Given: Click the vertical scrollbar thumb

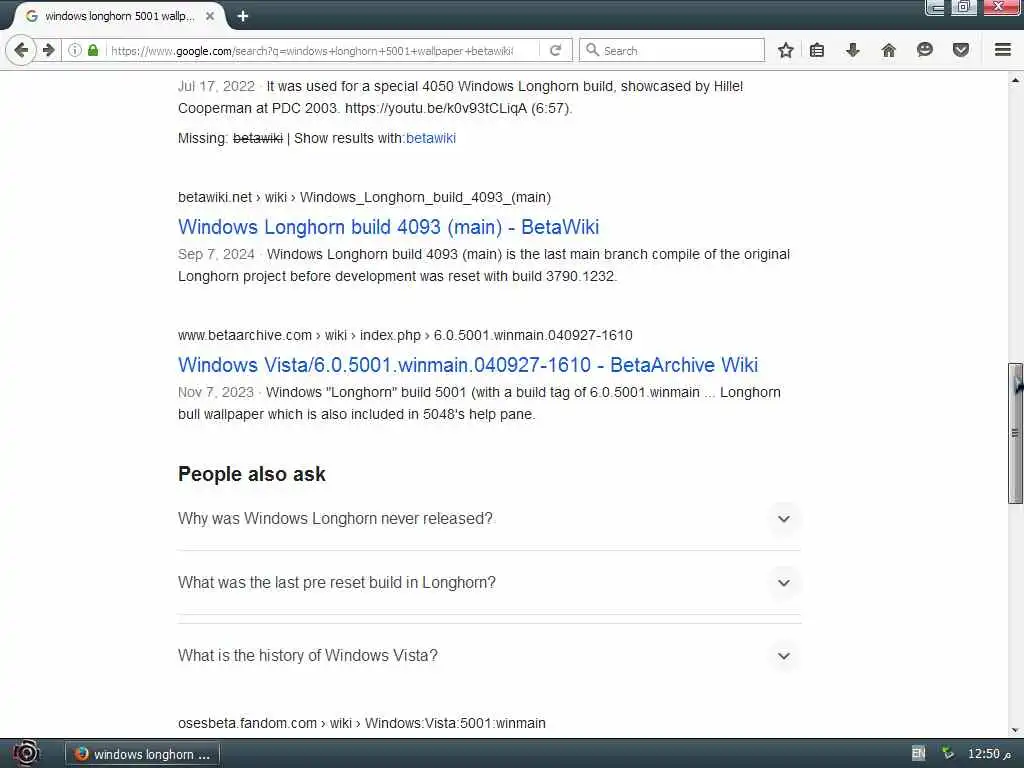Looking at the screenshot, I should (1014, 433).
